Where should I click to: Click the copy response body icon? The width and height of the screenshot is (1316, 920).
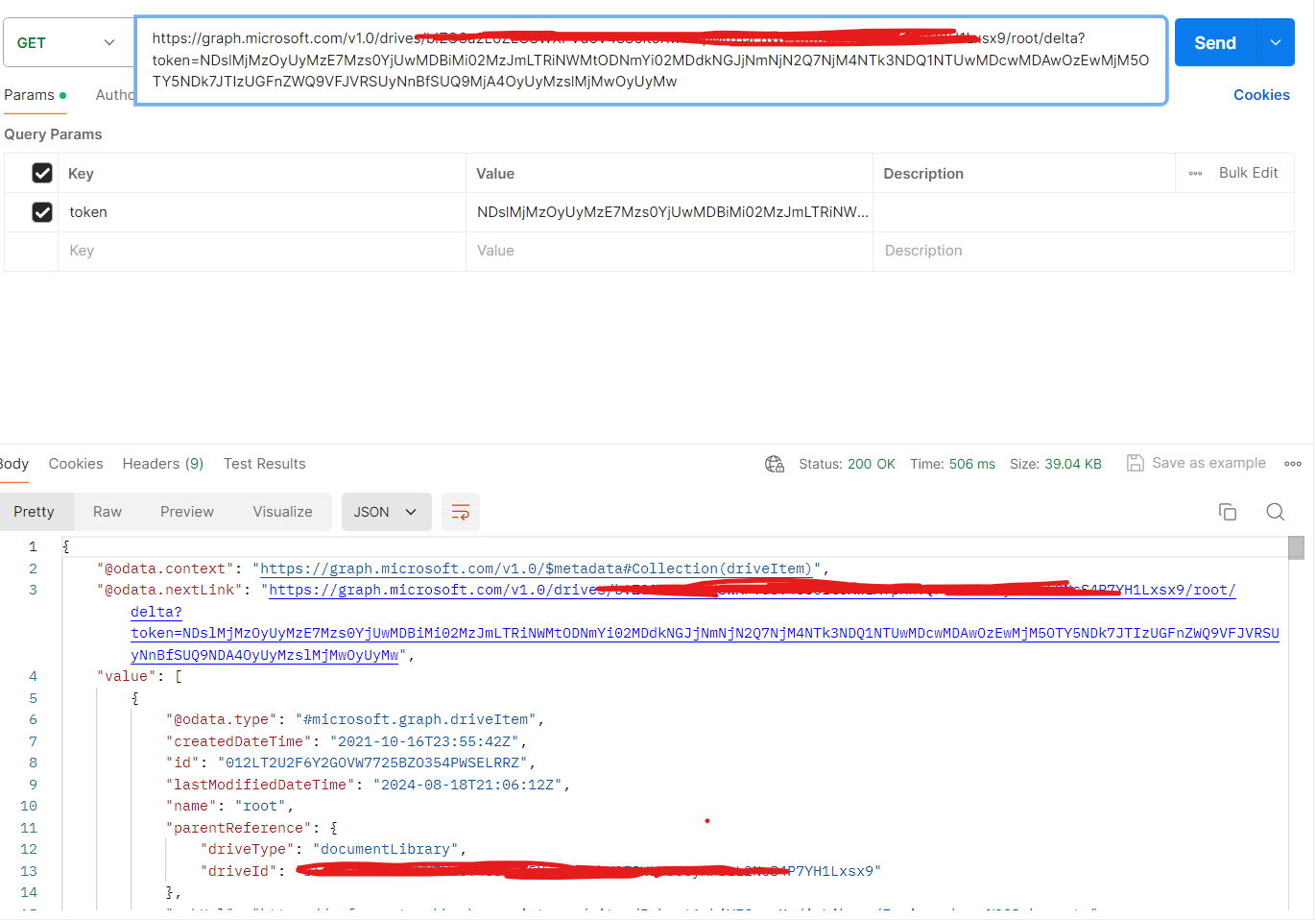1228,512
